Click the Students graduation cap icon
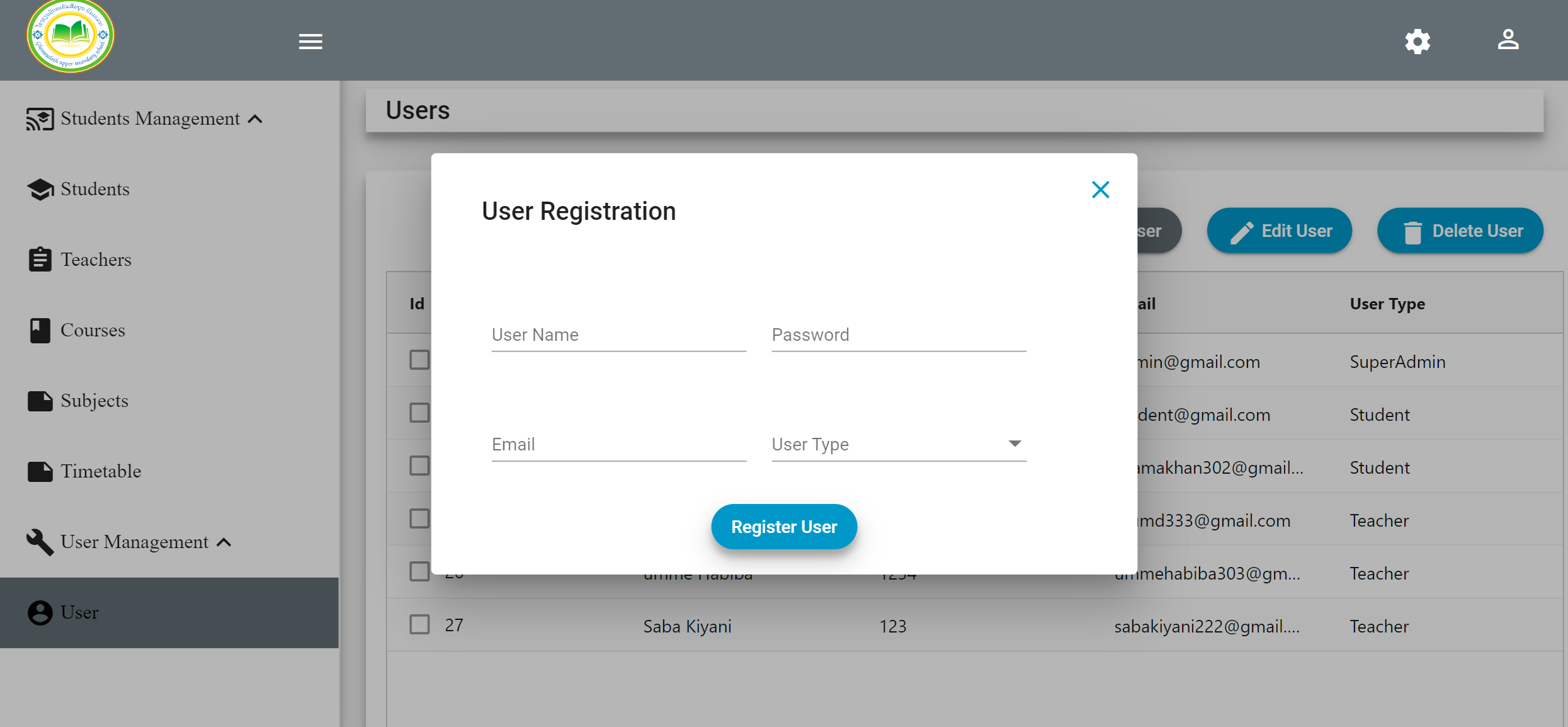 (40, 189)
